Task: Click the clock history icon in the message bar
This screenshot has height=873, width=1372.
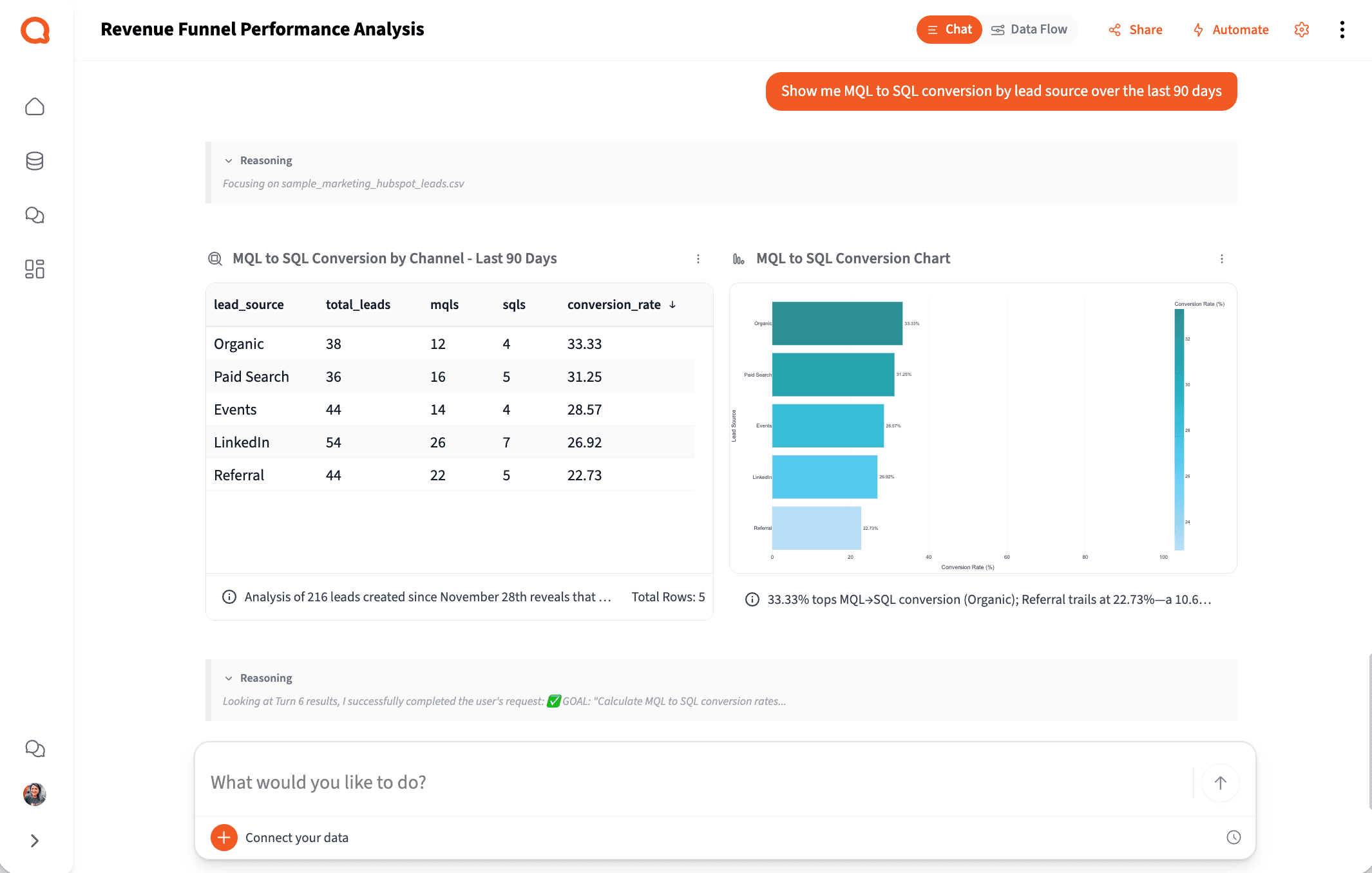Action: pos(1234,837)
